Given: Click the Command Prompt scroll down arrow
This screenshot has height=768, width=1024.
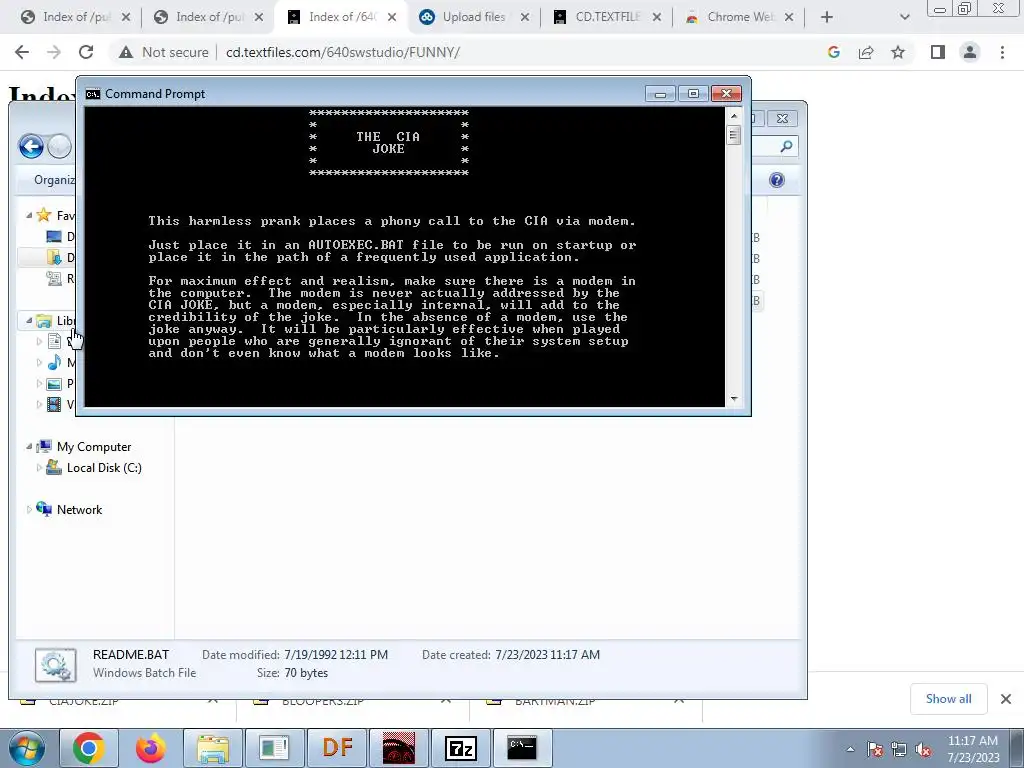Looking at the screenshot, I should click(734, 398).
